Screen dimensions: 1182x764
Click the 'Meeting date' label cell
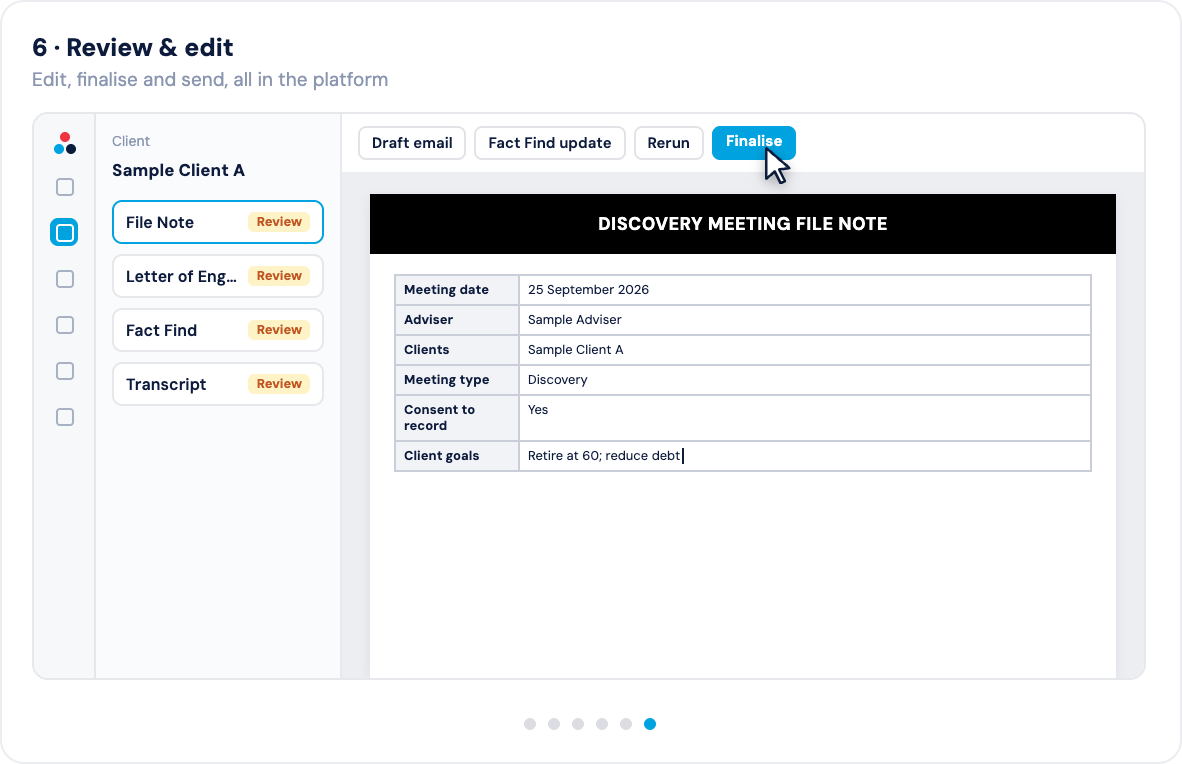[457, 290]
